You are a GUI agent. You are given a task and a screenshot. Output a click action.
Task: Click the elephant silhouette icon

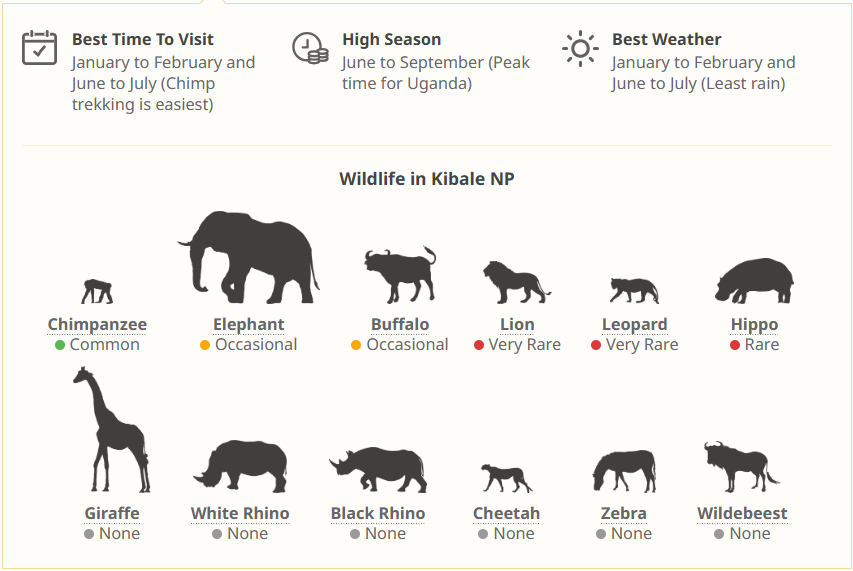coord(249,258)
